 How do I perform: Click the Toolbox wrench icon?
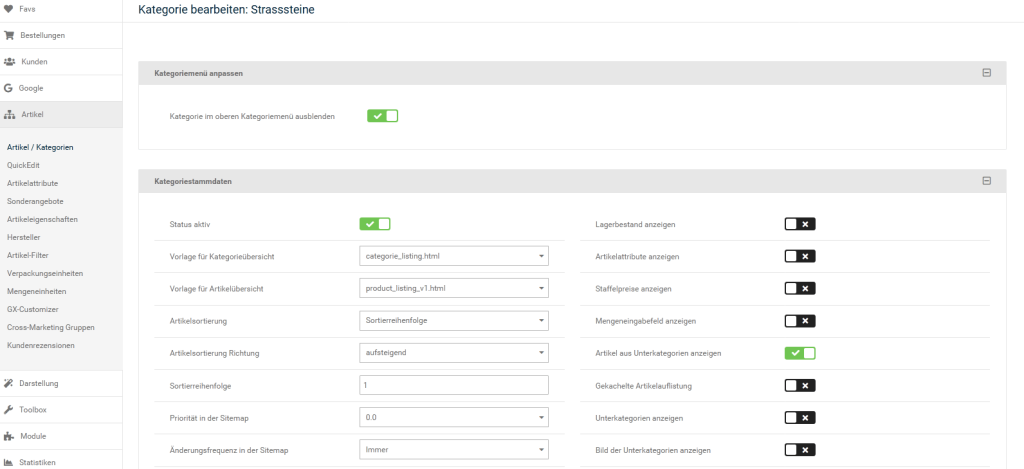pyautogui.click(x=9, y=410)
